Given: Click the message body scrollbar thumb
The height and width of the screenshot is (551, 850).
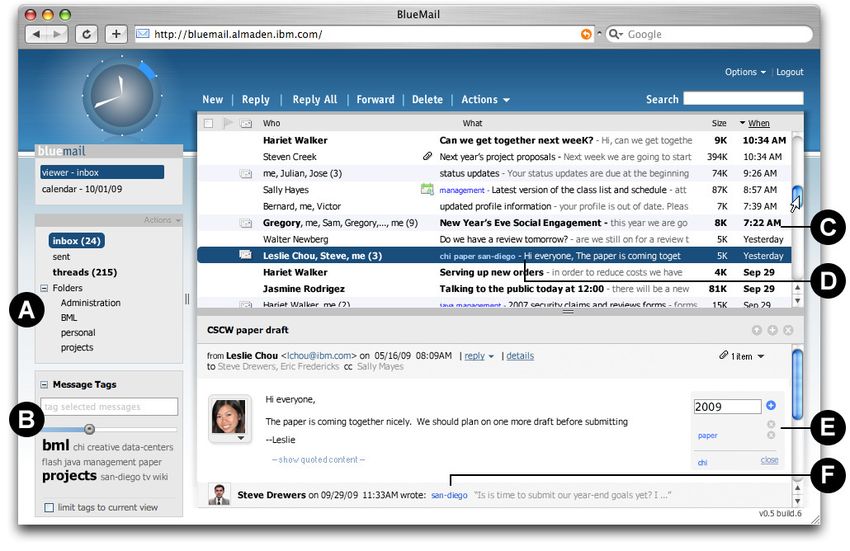Looking at the screenshot, I should point(797,385).
